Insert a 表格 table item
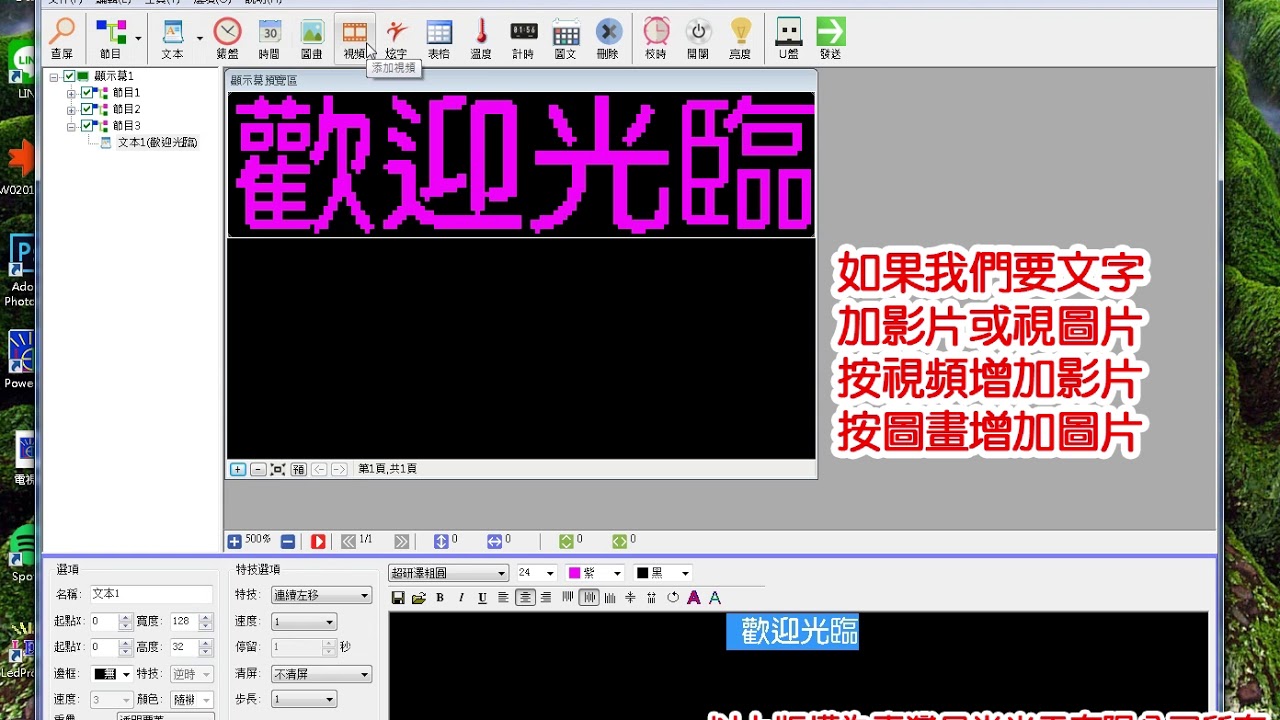The height and width of the screenshot is (720, 1280). coord(439,39)
